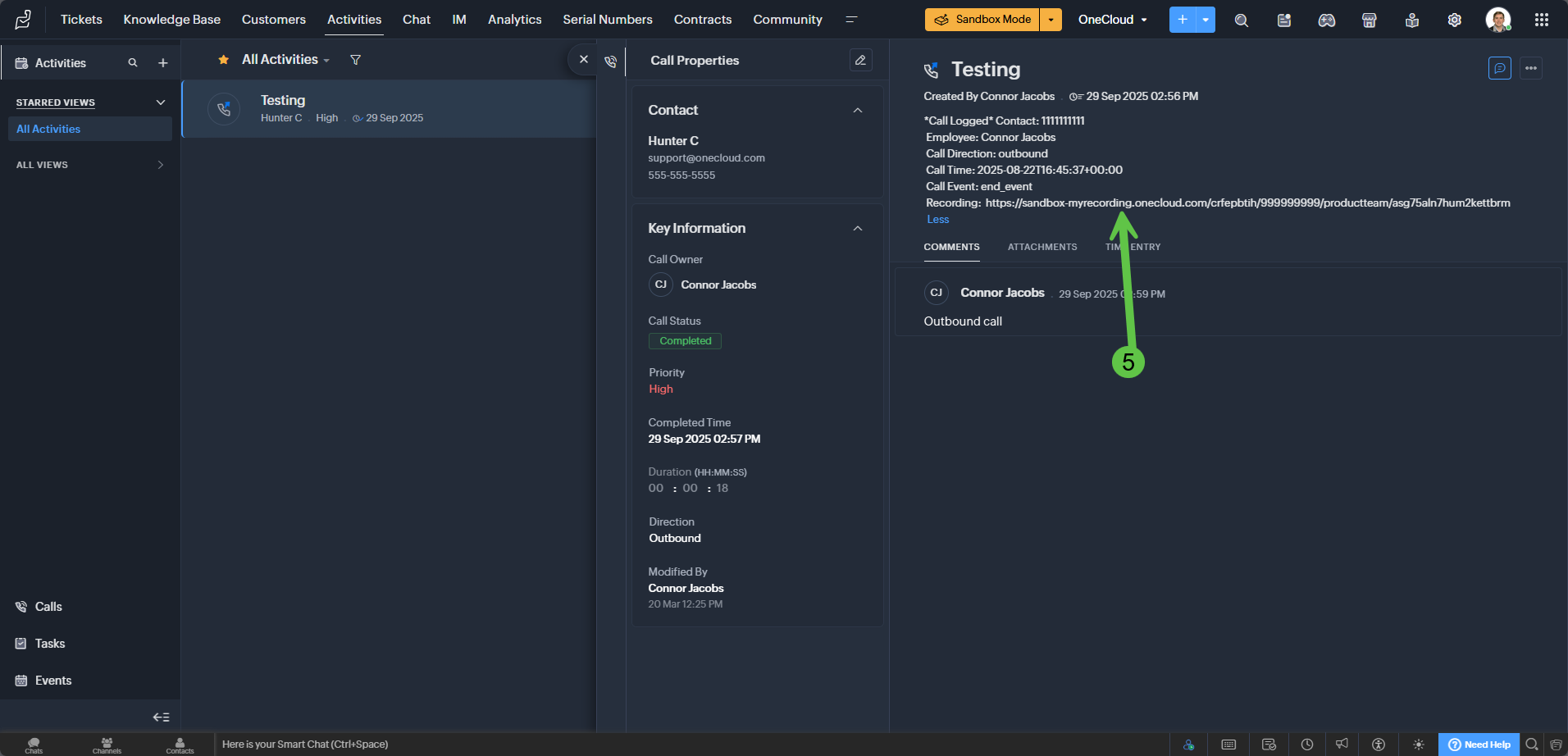Click the Less link to collapse description
Viewport: 1568px width, 756px height.
937,220
